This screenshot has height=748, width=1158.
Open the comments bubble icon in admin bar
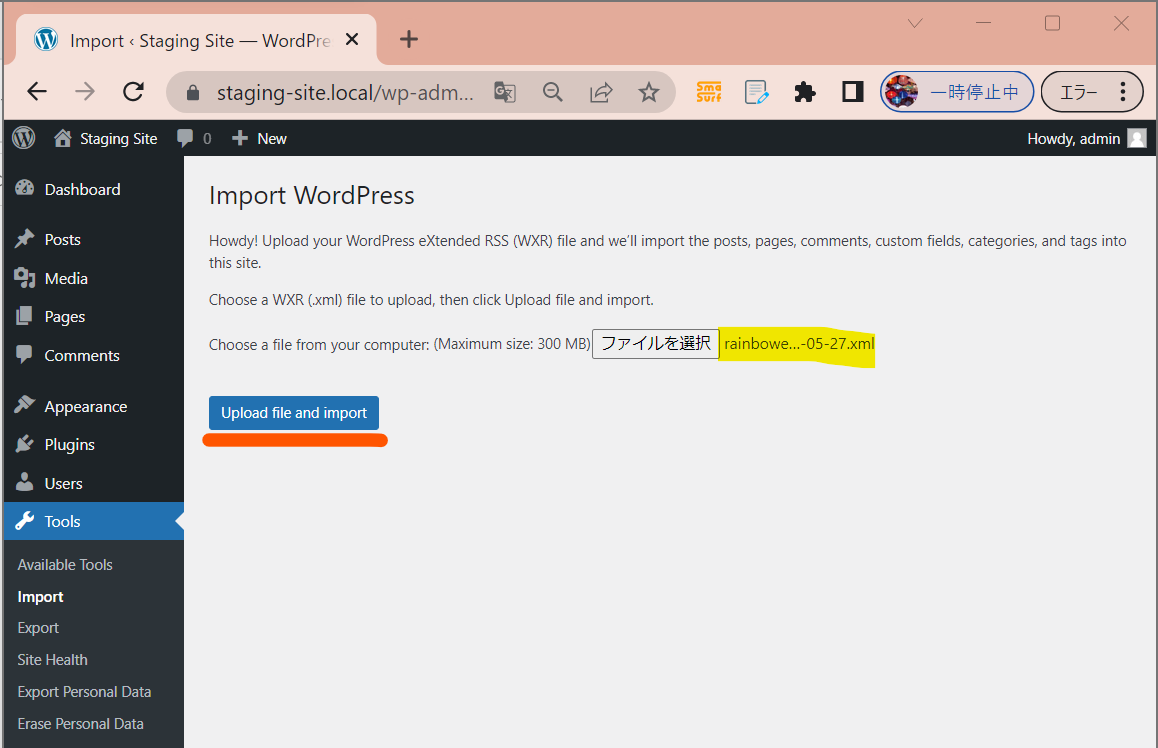185,138
